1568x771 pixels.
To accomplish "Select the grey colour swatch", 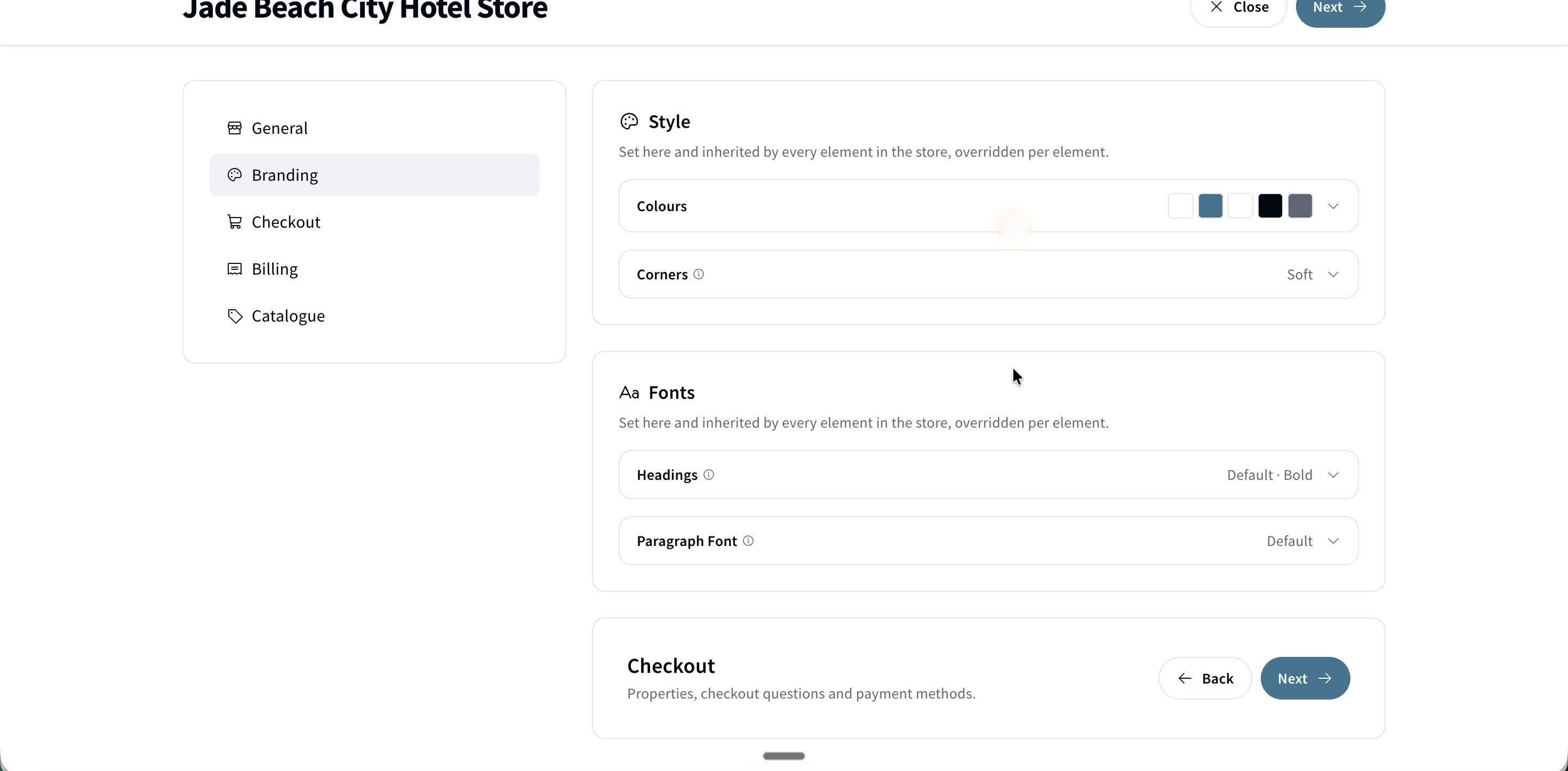I will 1300,206.
